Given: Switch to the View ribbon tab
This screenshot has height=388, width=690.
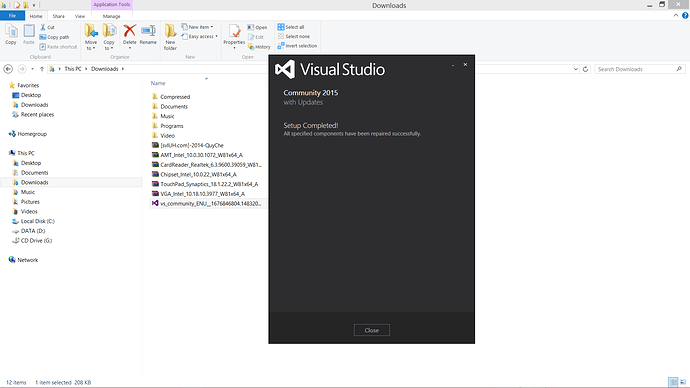Looking at the screenshot, I should coord(80,16).
